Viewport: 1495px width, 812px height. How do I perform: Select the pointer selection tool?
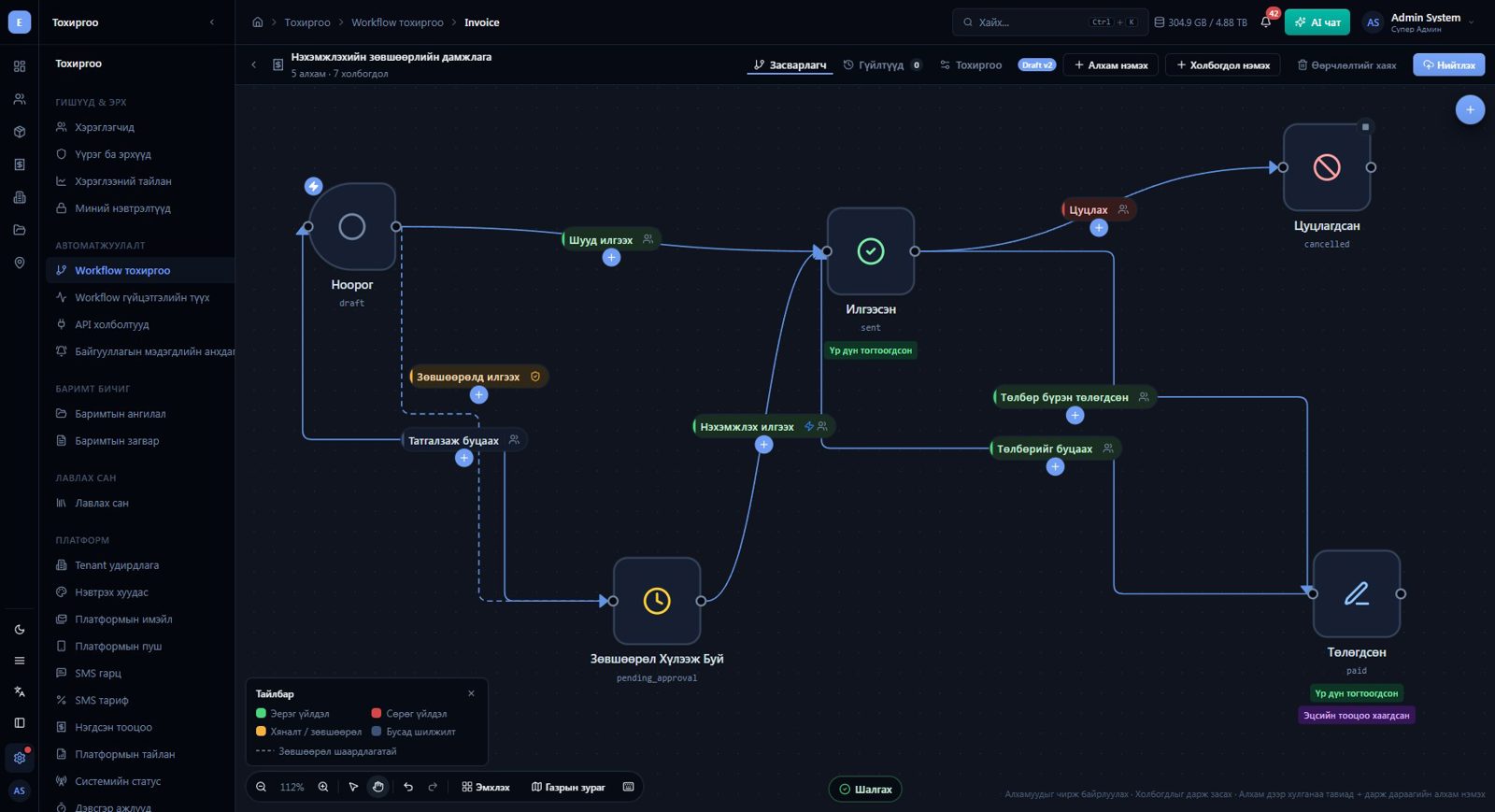pyautogui.click(x=353, y=787)
